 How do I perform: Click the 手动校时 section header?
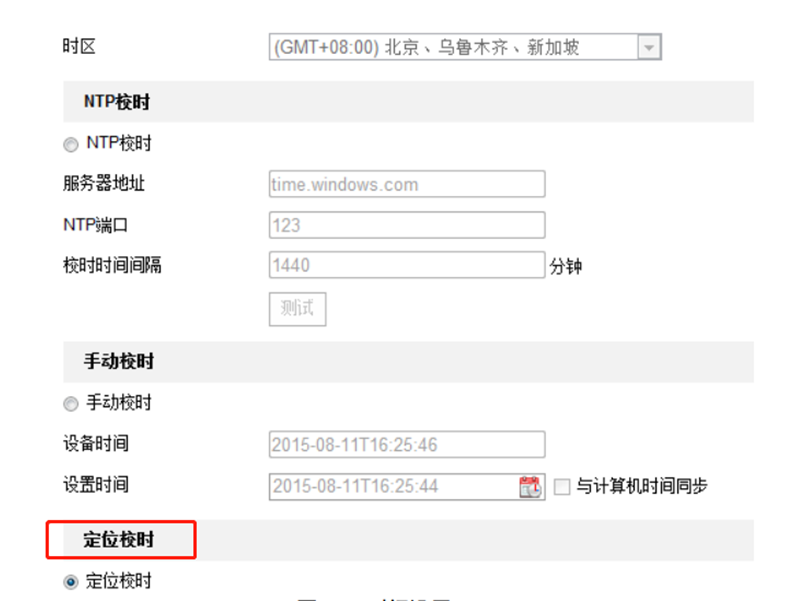[118, 361]
